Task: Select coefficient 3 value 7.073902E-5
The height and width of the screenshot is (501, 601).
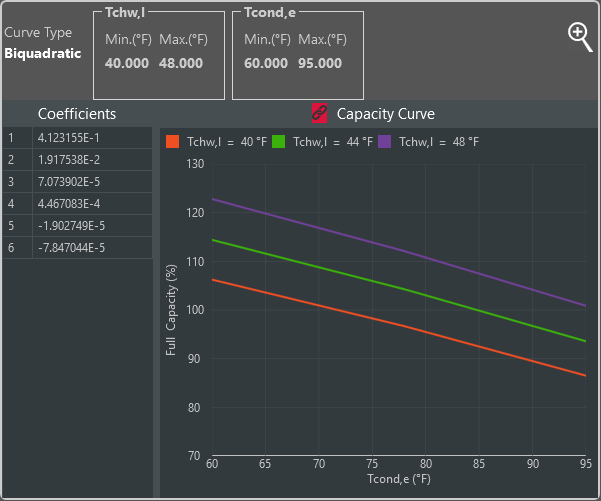Action: (x=68, y=182)
